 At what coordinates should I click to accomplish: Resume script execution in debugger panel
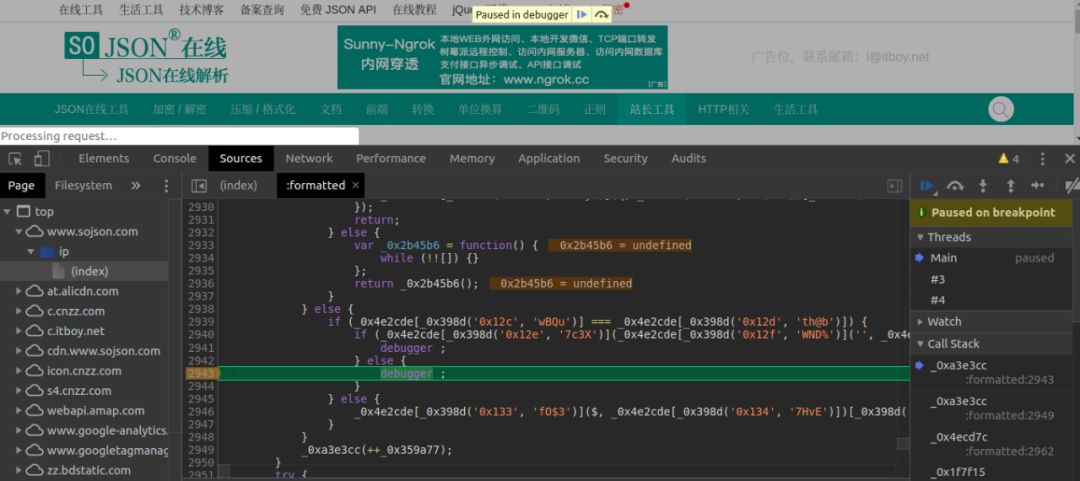coord(927,186)
